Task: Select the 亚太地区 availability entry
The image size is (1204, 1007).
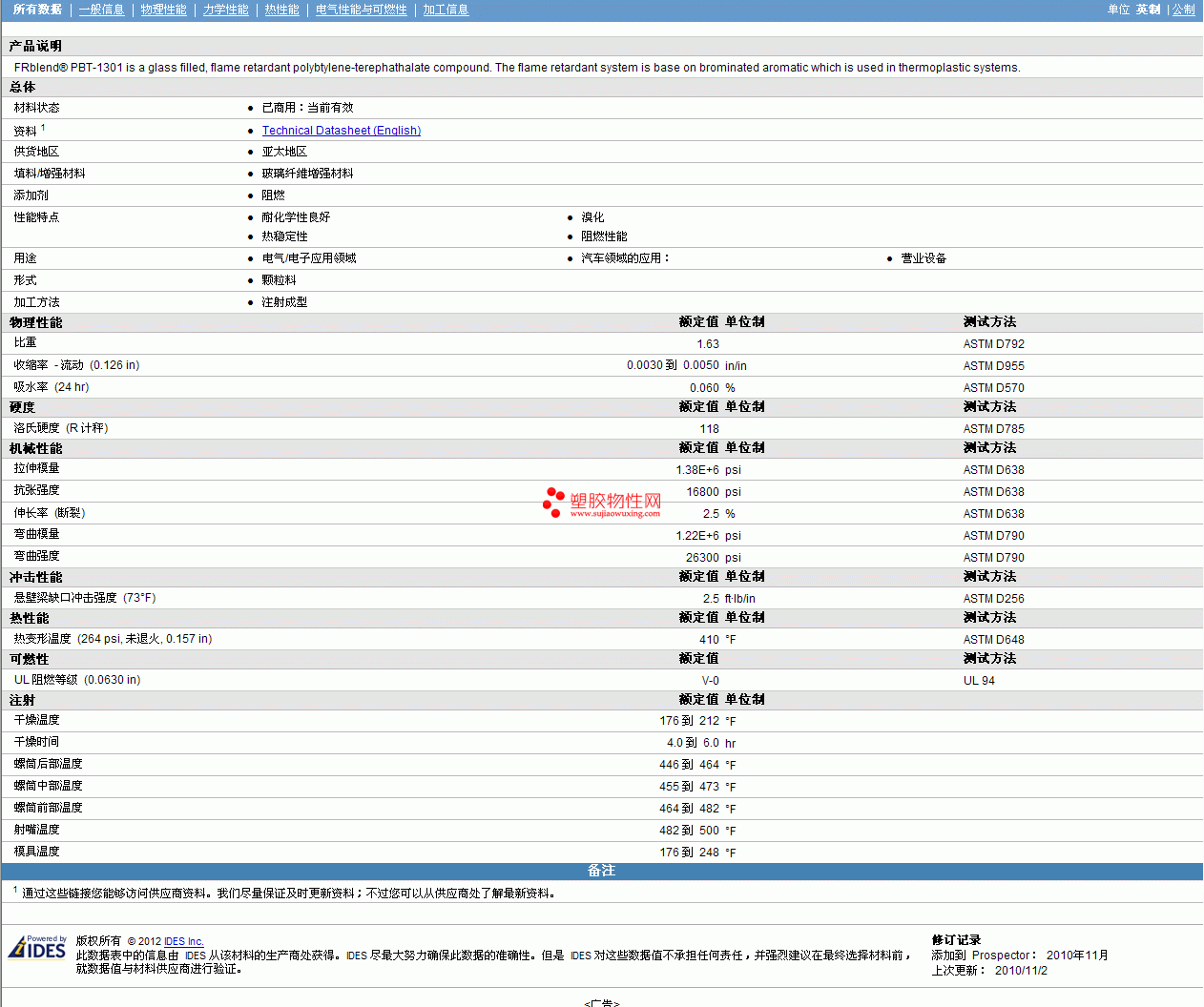Action: [x=284, y=152]
